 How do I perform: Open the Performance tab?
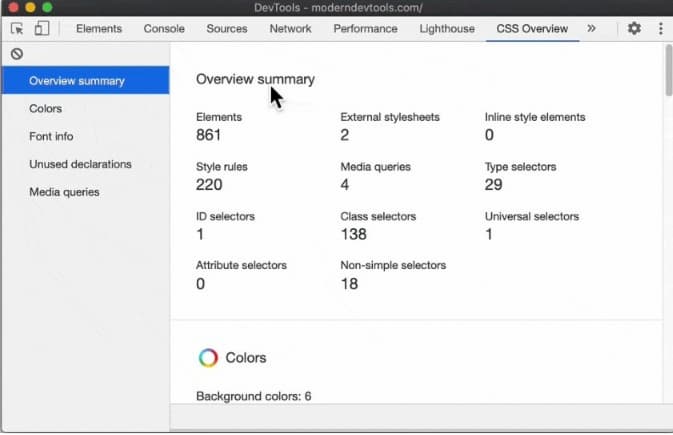(365, 29)
